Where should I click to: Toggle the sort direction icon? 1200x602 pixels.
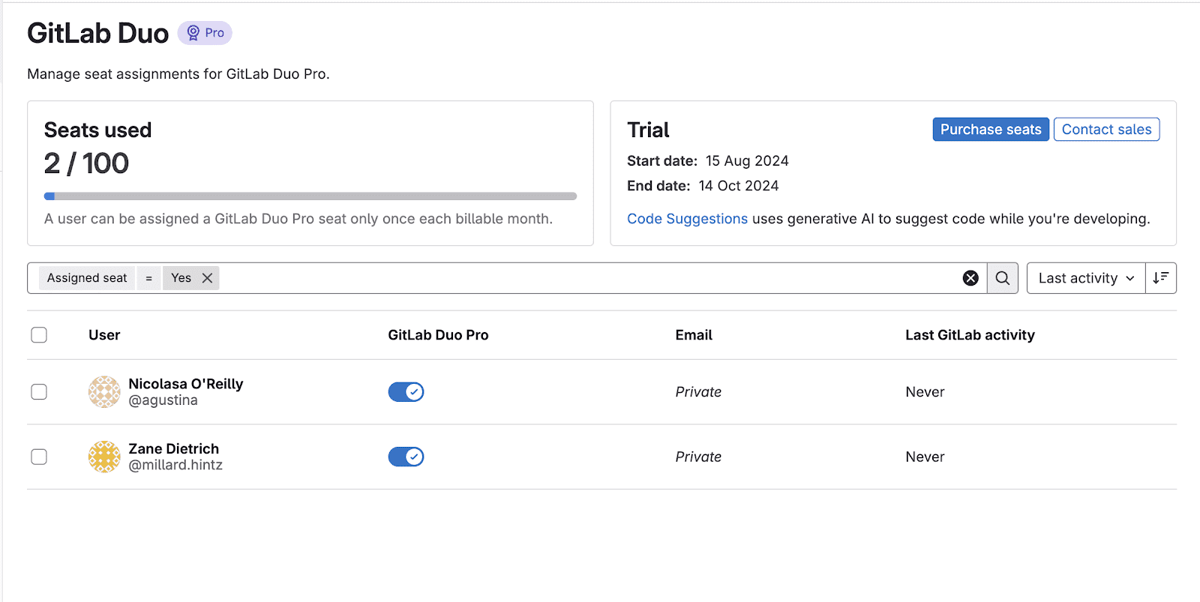point(1160,278)
